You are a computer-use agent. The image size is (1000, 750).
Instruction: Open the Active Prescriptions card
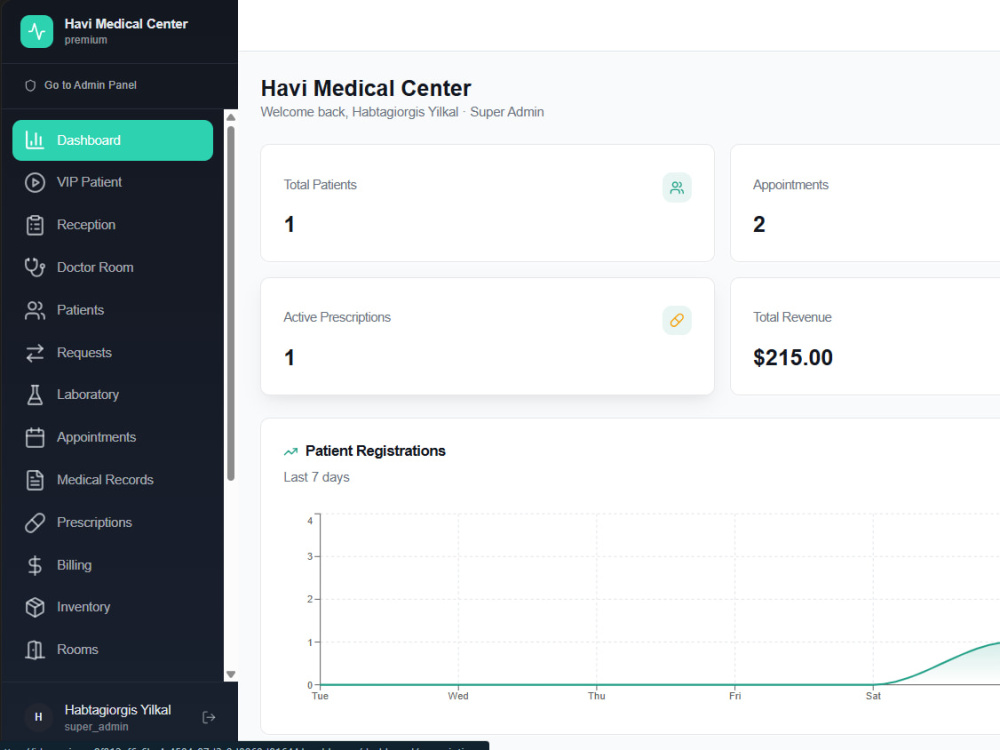point(487,336)
